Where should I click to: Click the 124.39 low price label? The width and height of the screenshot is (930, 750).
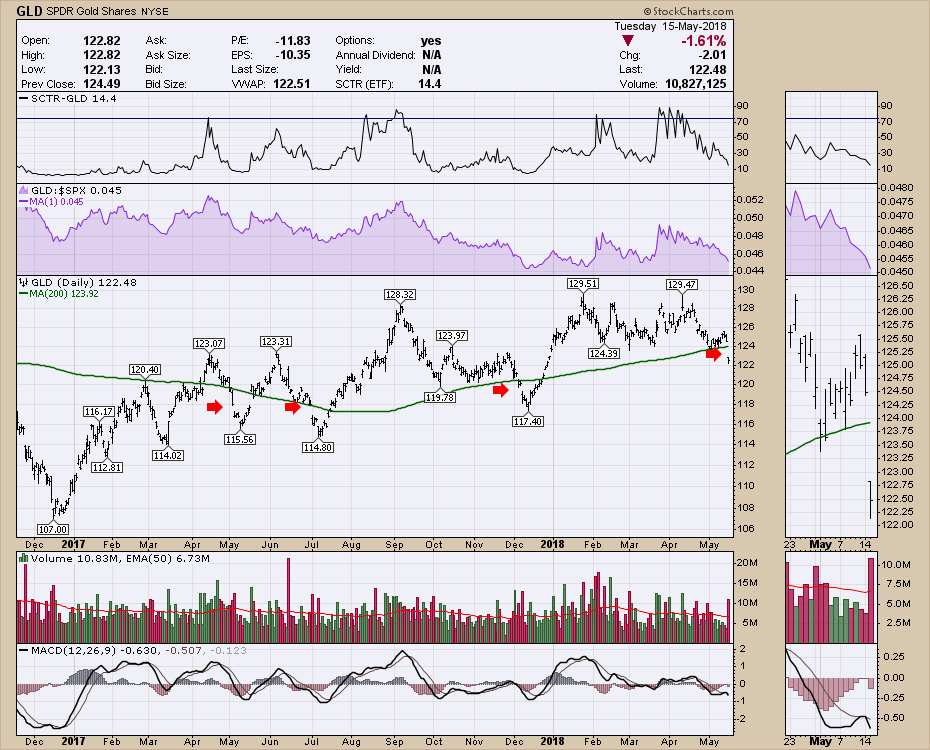click(x=604, y=353)
